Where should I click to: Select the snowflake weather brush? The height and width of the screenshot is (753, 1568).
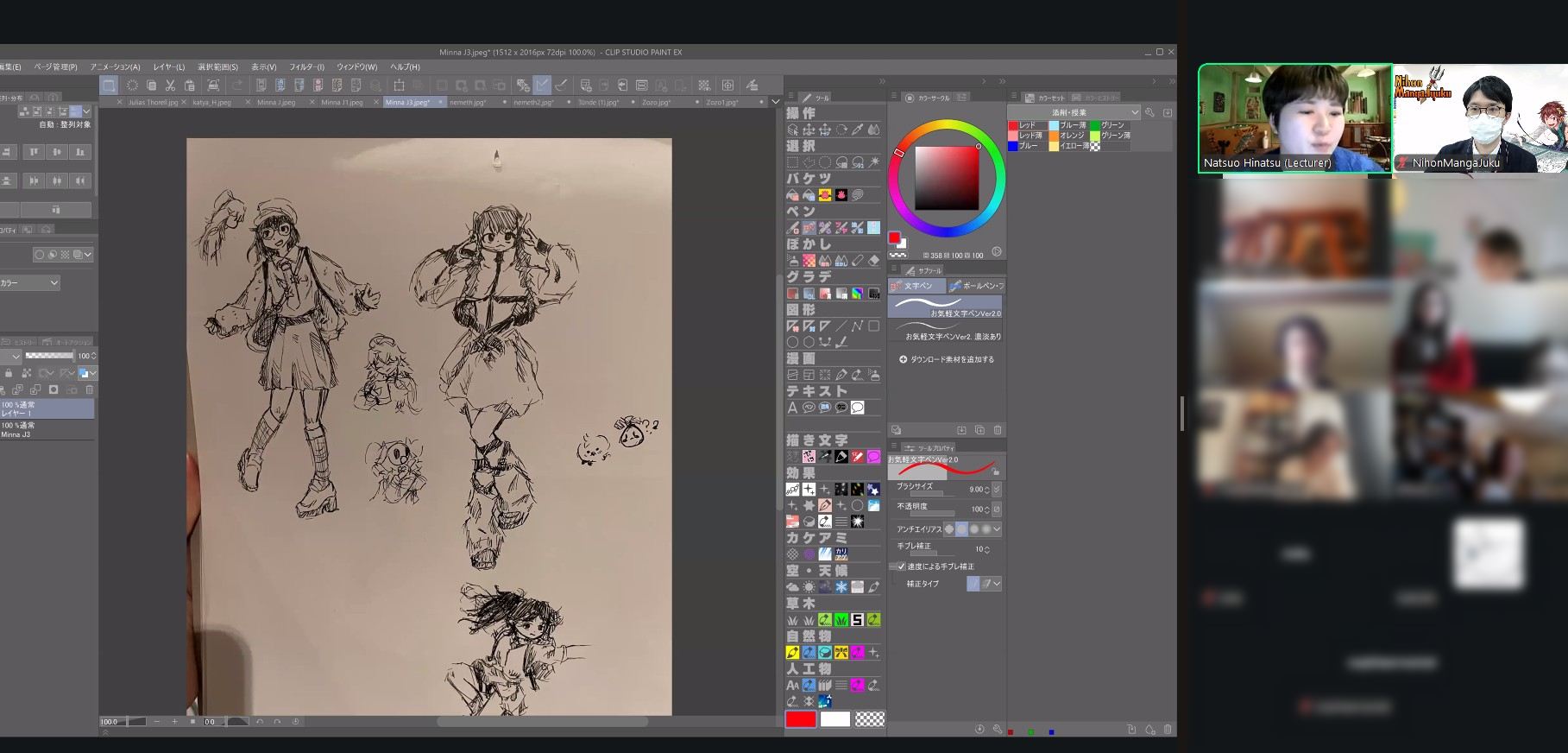(841, 587)
